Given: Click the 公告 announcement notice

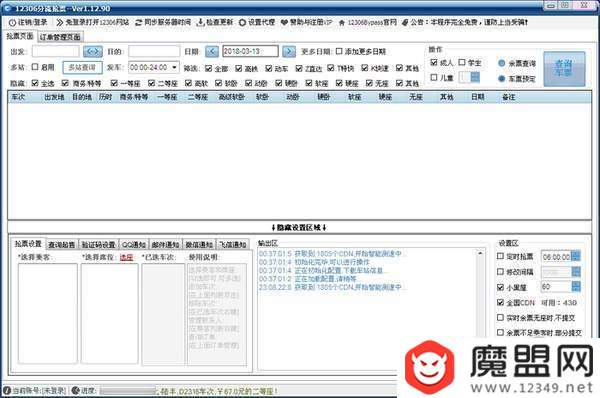Looking at the screenshot, I should pyautogui.click(x=465, y=23).
